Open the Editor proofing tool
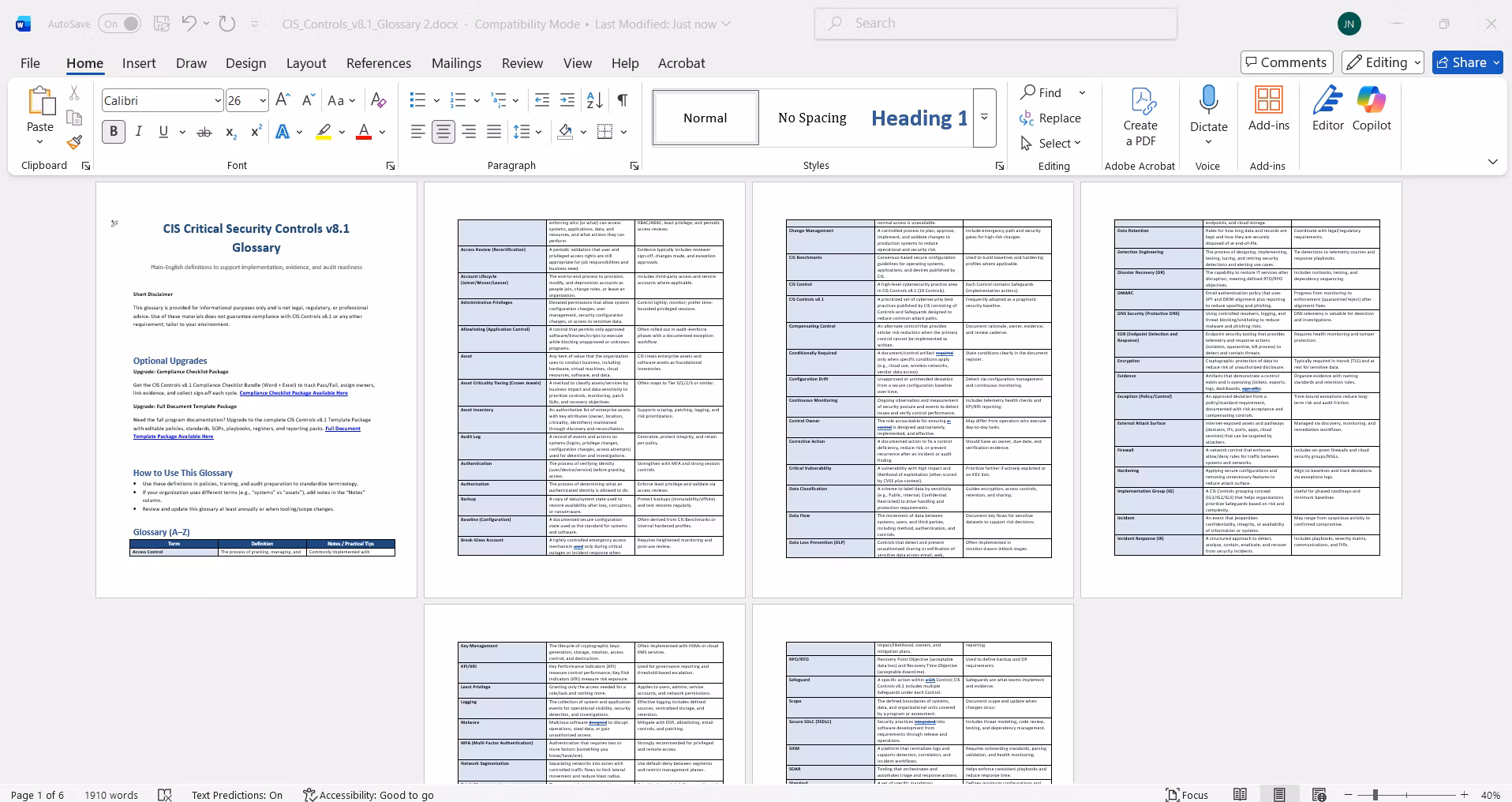 pyautogui.click(x=1328, y=109)
